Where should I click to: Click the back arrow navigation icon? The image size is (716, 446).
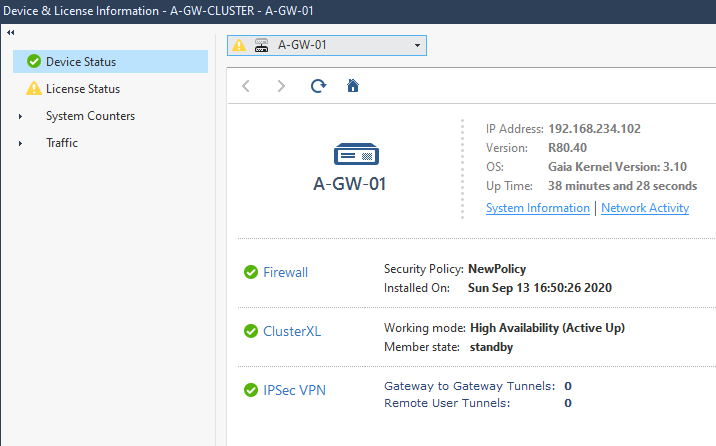[x=246, y=86]
